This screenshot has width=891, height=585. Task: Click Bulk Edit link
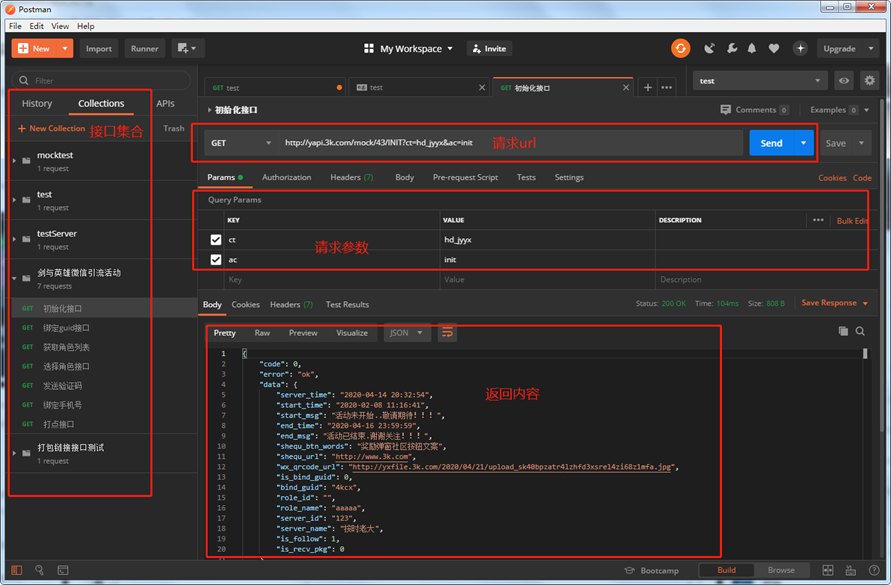click(852, 221)
